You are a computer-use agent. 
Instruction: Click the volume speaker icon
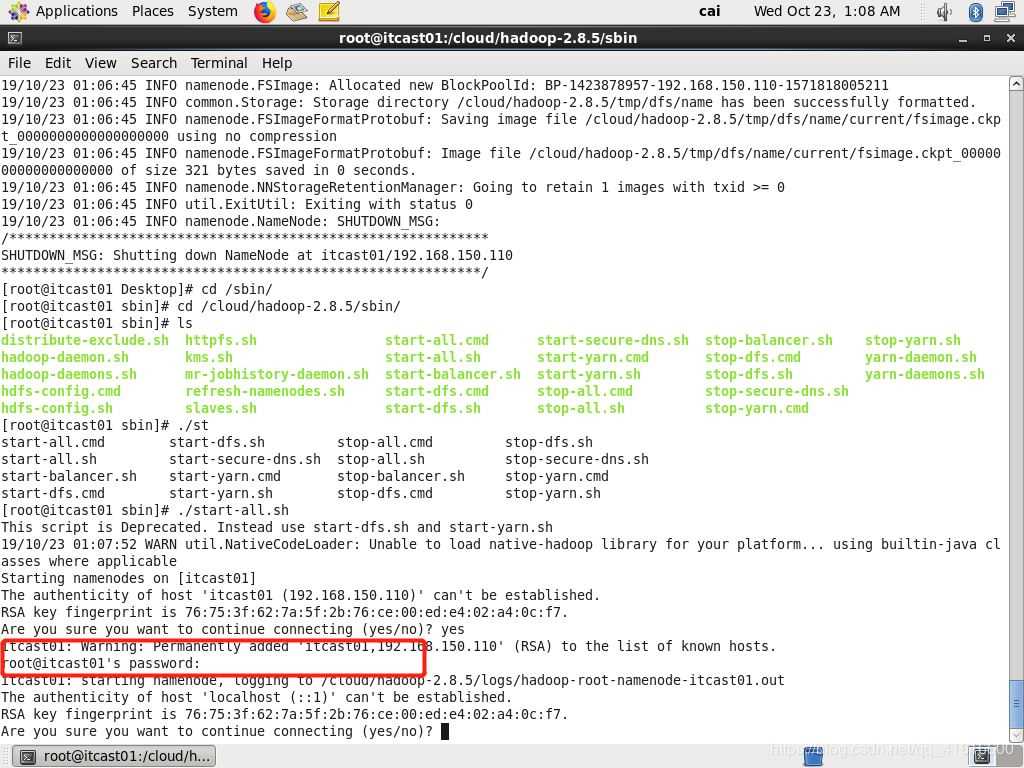pyautogui.click(x=944, y=12)
